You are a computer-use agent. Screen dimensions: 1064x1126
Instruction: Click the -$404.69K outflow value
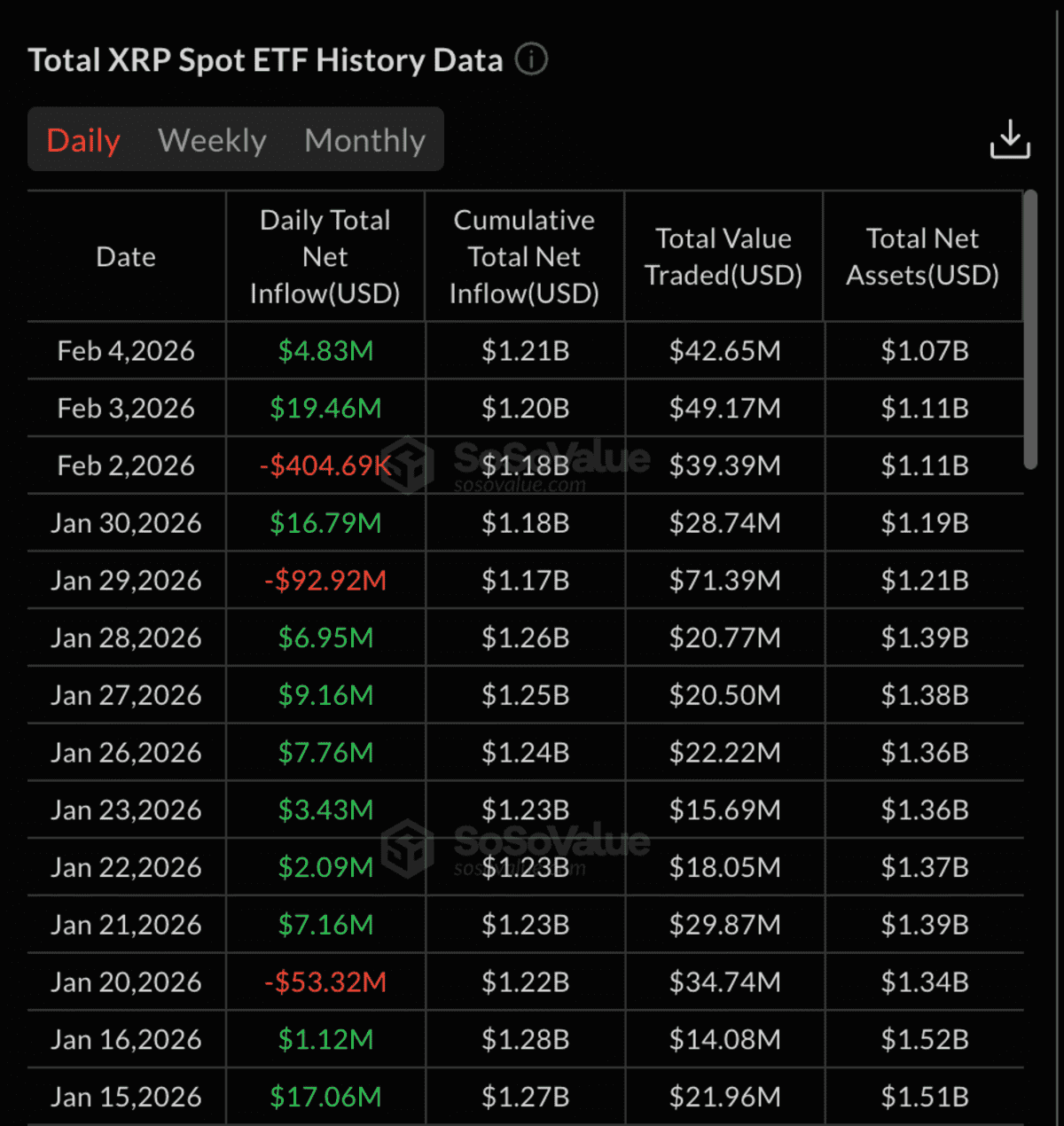325,465
